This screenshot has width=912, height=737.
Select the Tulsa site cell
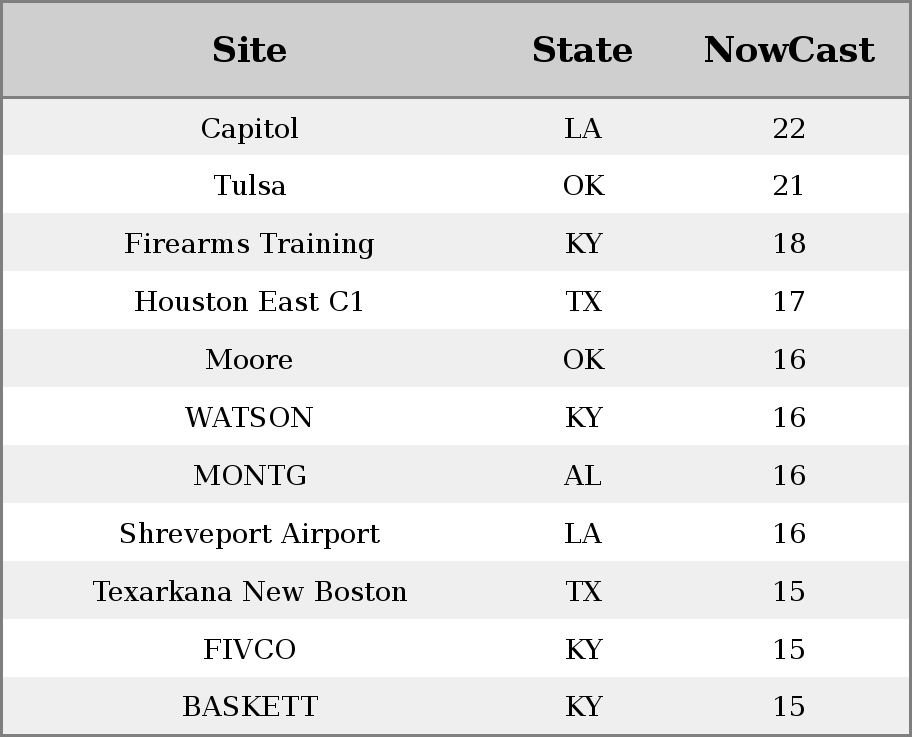point(250,186)
